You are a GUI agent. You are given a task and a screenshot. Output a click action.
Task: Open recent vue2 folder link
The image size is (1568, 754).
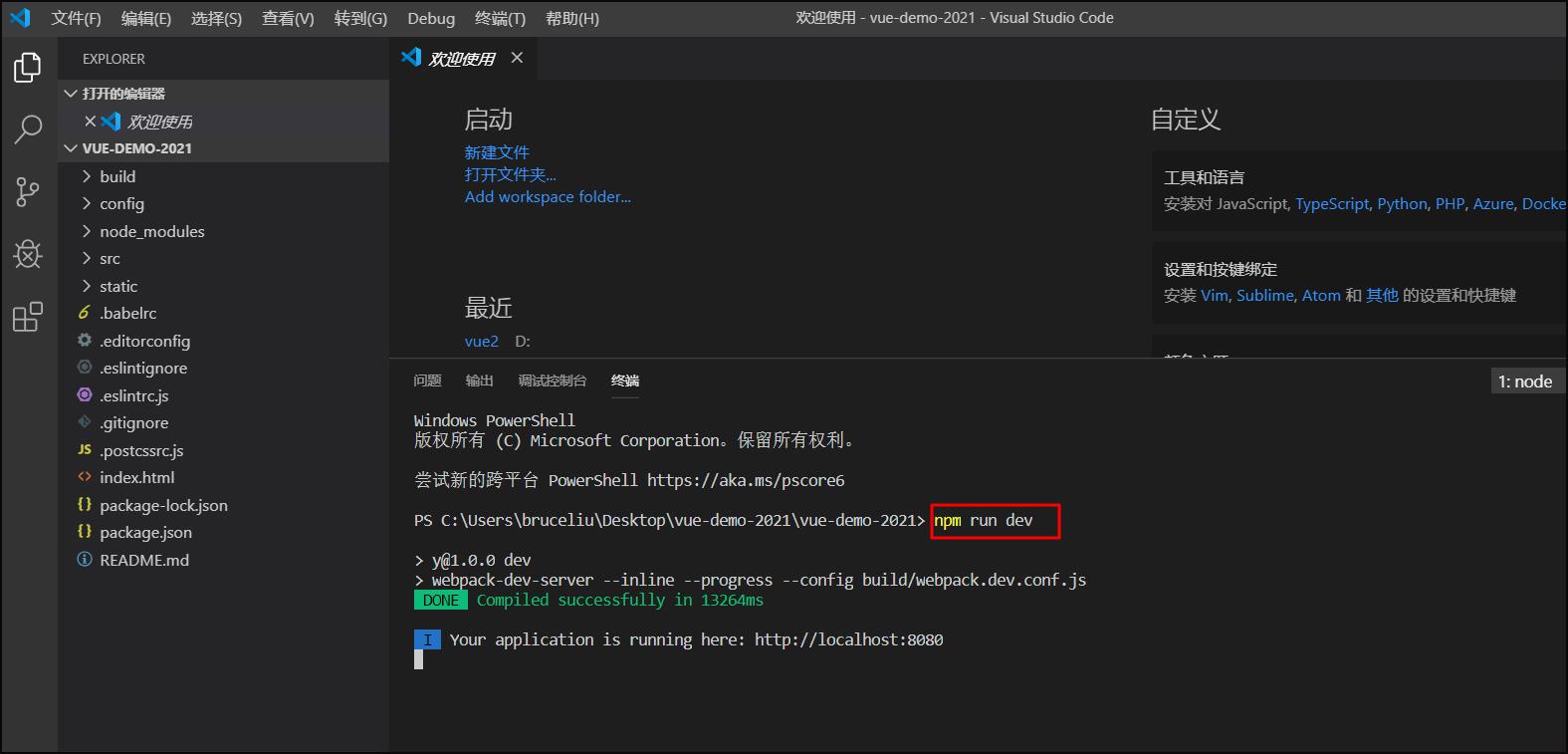tap(482, 341)
